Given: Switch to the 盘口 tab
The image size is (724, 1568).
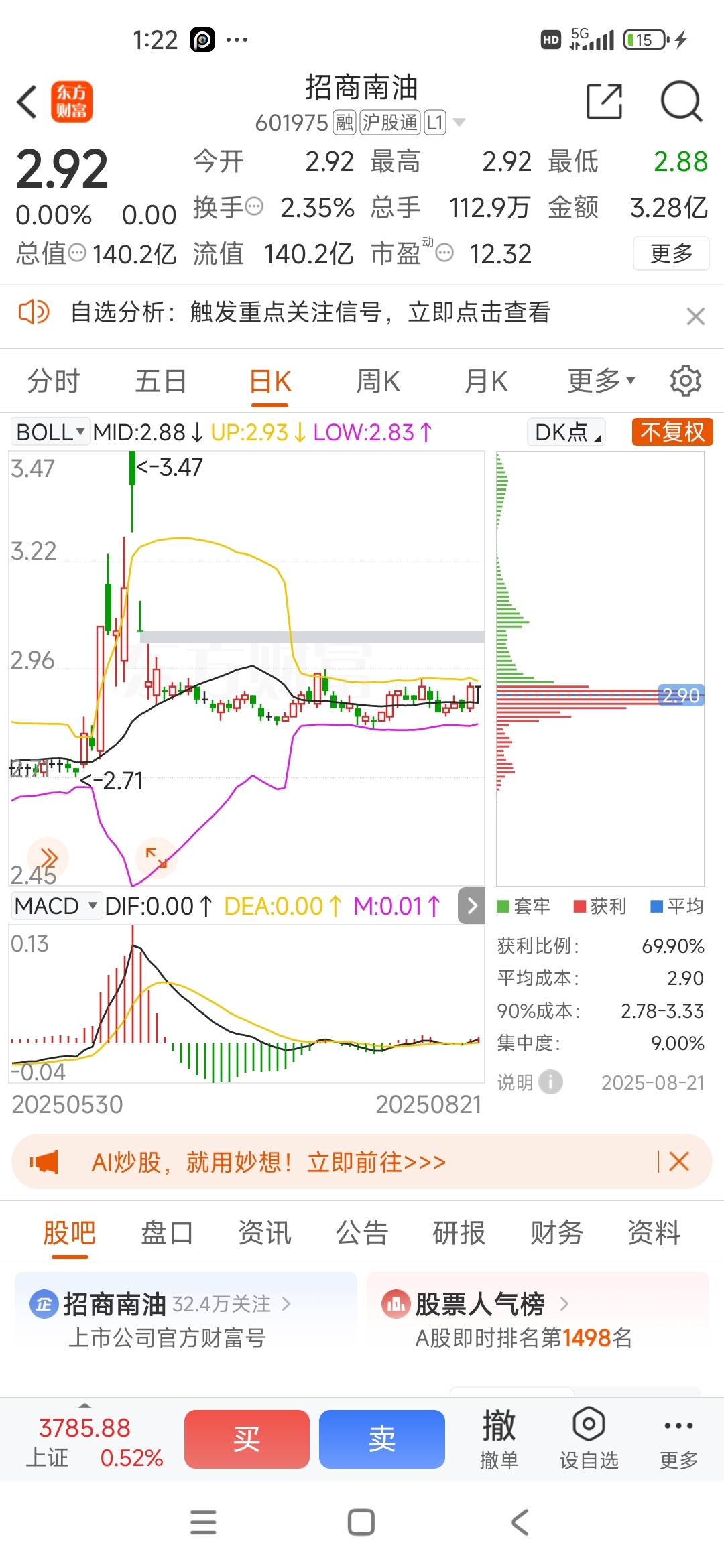Looking at the screenshot, I should coord(167,1233).
